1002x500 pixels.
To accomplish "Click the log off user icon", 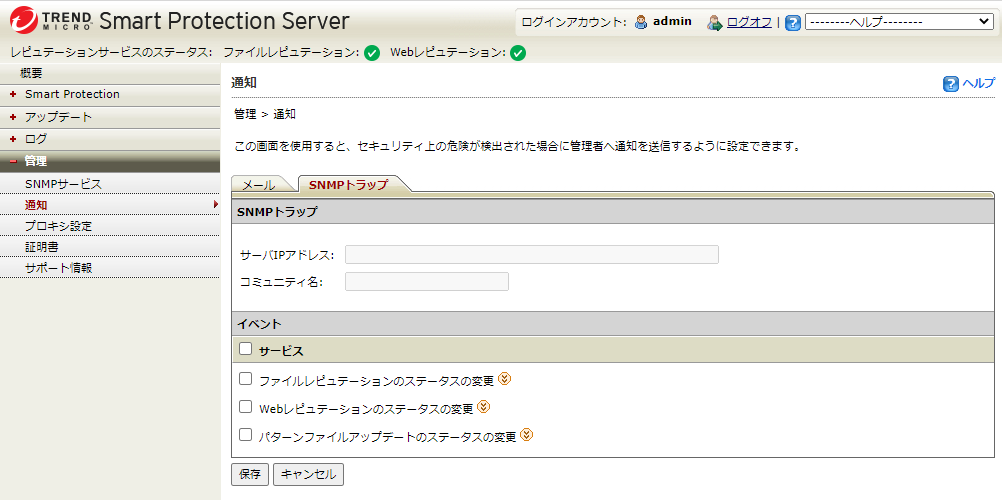I will (714, 22).
